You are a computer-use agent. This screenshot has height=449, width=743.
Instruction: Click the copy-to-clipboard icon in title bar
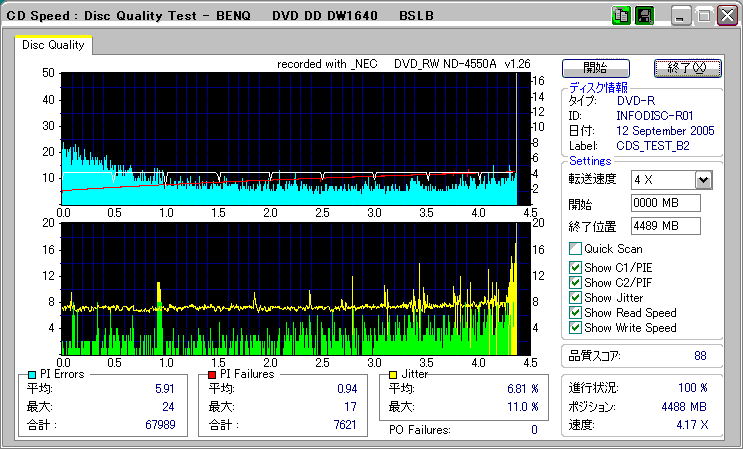tap(621, 16)
